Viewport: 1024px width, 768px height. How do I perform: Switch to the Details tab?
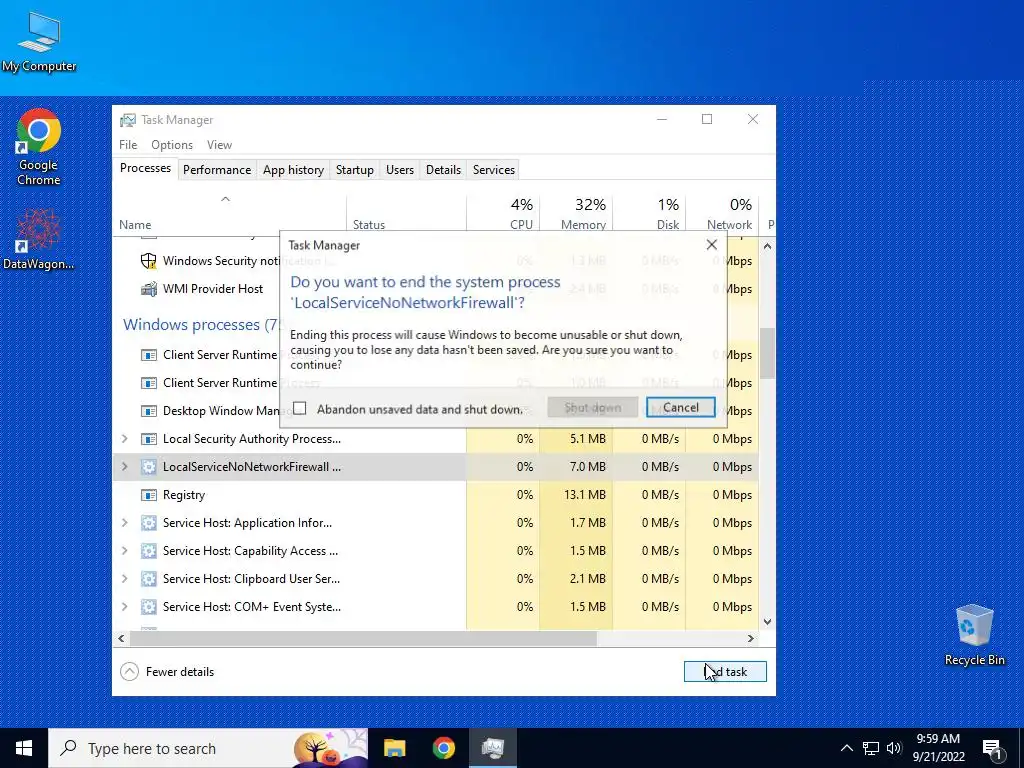coord(443,170)
